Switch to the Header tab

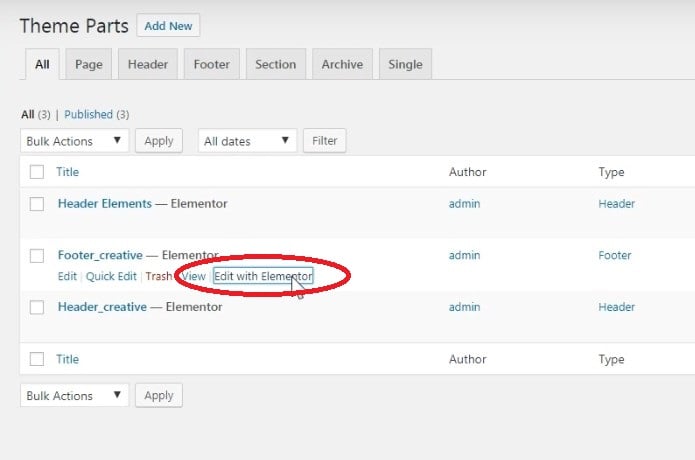point(148,64)
